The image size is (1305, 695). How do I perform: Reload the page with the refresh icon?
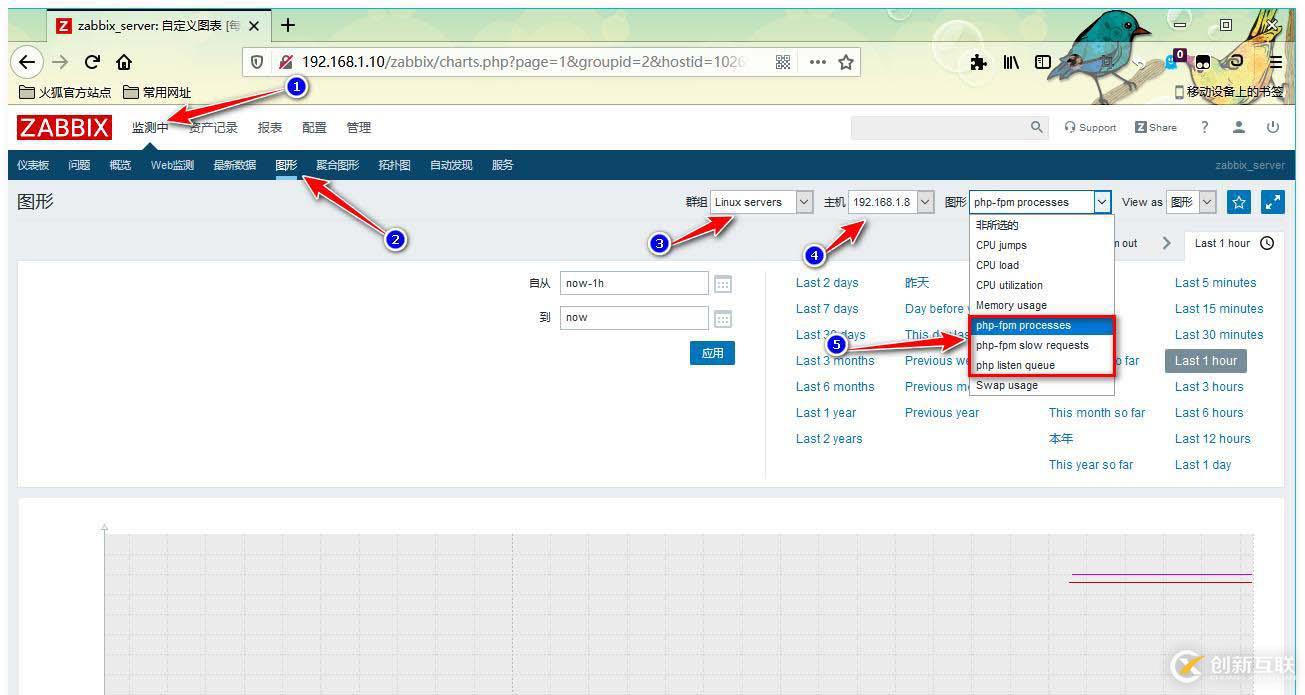(x=93, y=62)
